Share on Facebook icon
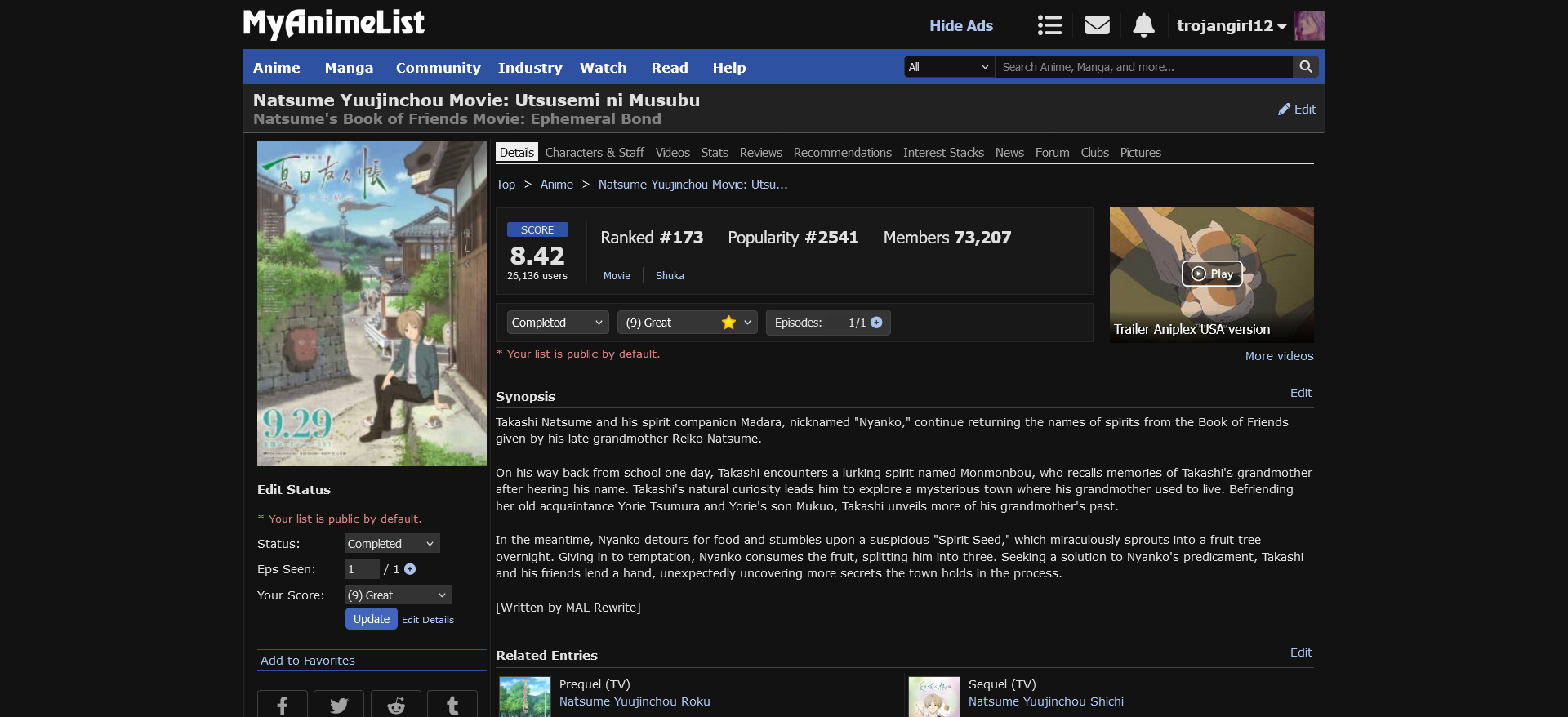 click(x=282, y=705)
